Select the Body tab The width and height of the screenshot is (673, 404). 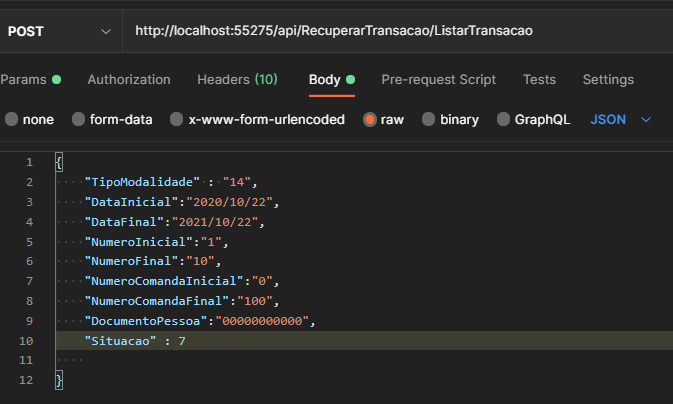click(325, 79)
